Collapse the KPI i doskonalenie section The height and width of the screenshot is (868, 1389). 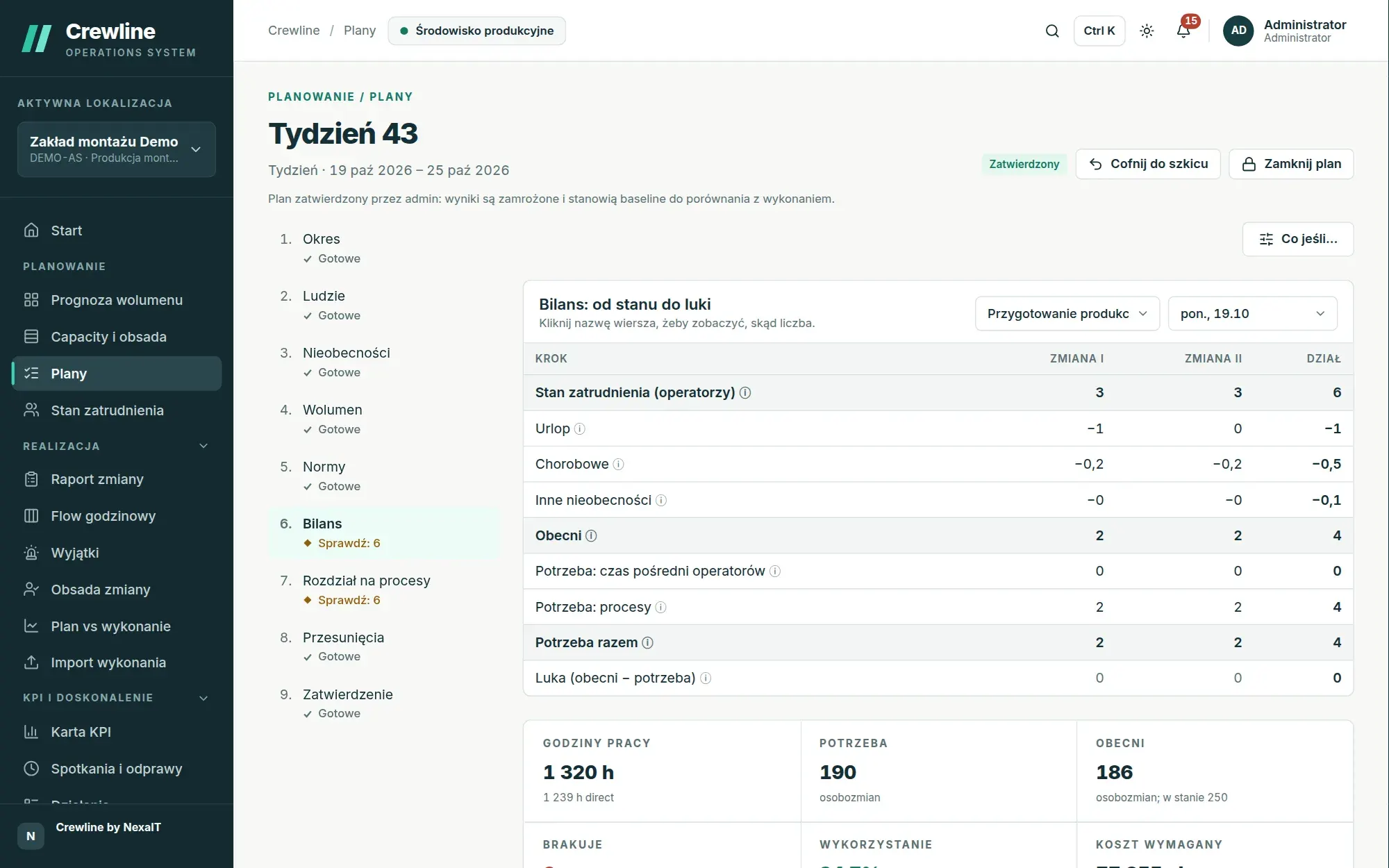203,698
